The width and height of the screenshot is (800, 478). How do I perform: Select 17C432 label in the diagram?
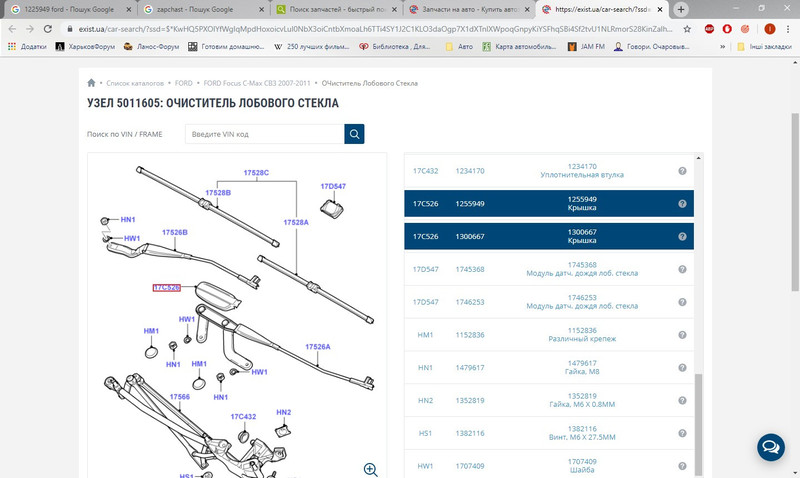243,417
